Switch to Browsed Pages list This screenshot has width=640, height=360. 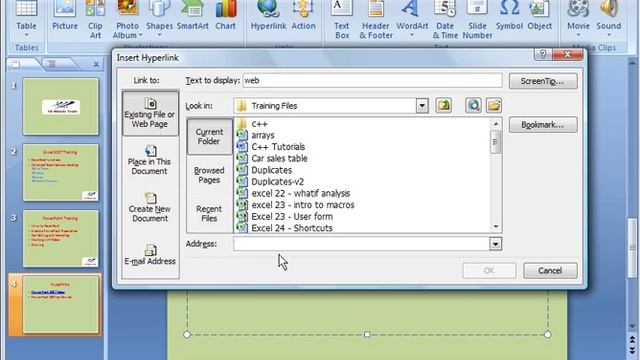pyautogui.click(x=209, y=175)
